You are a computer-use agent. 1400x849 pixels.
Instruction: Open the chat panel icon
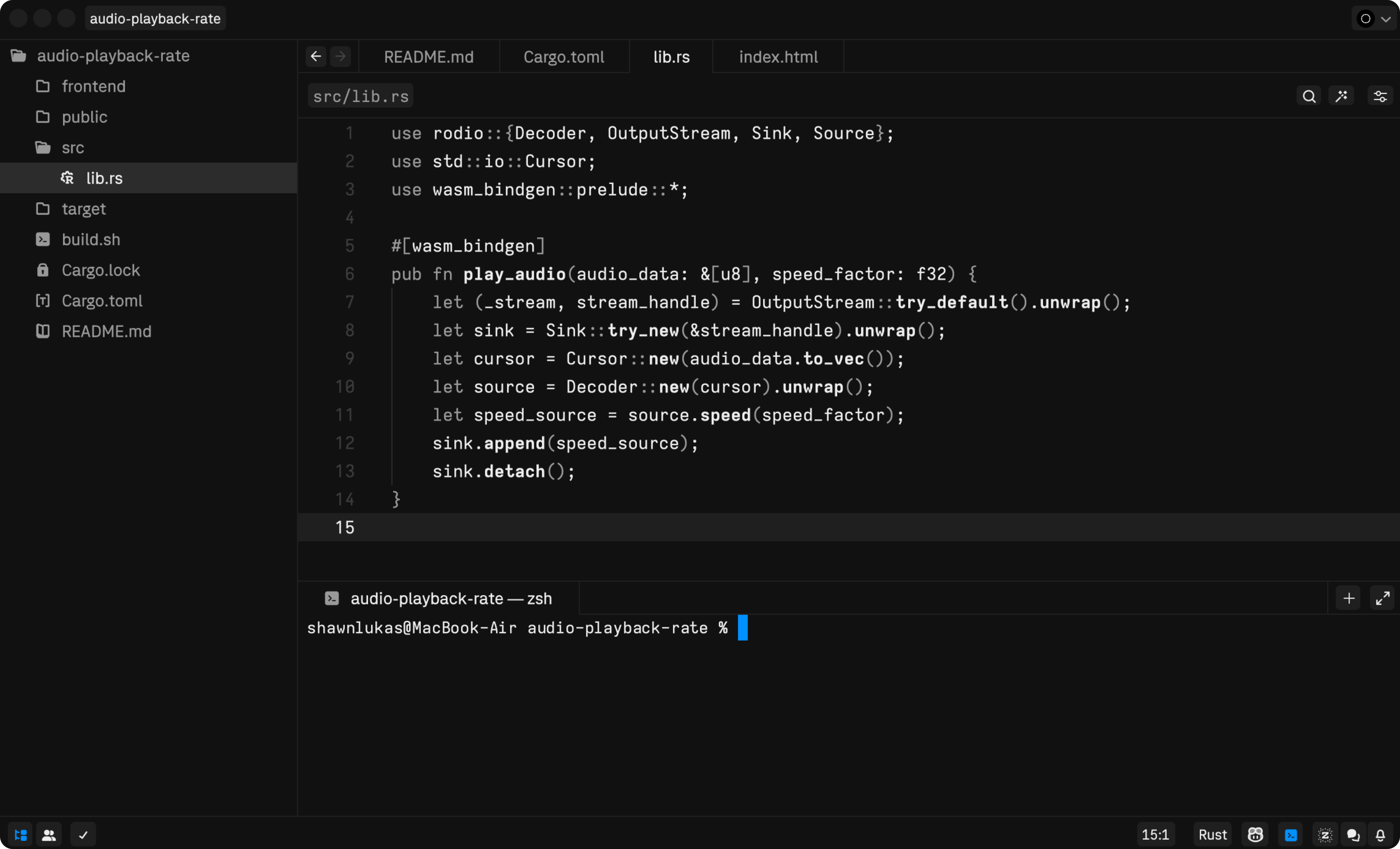click(x=1353, y=834)
